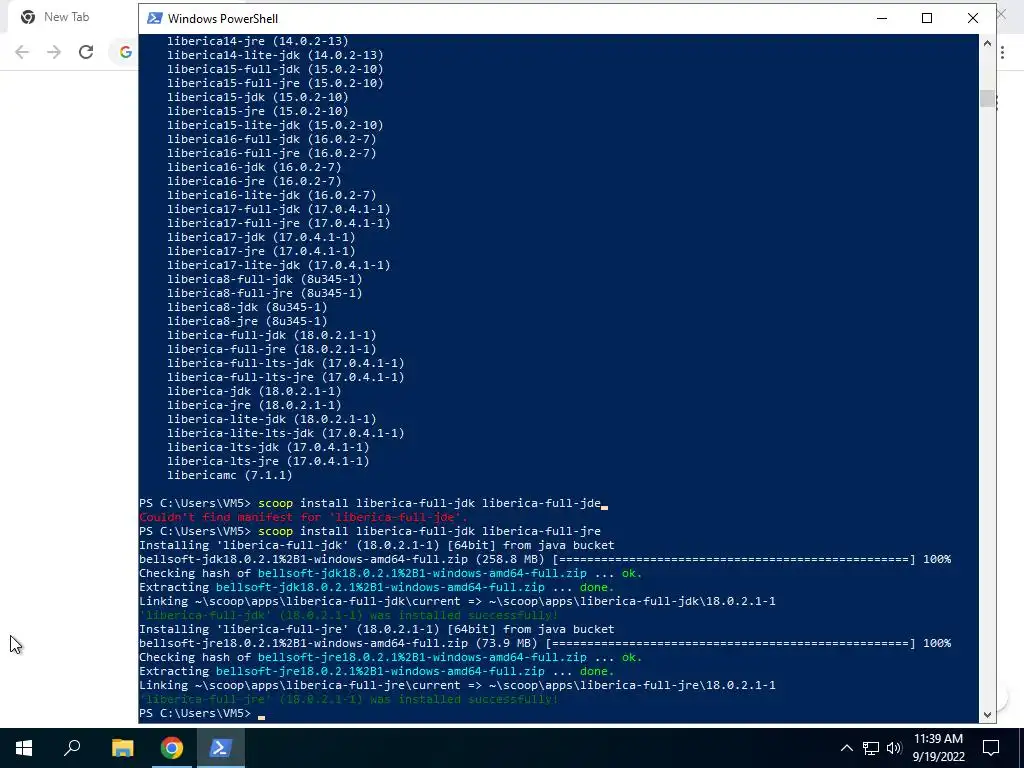
Task: Click PowerShell scrollbar down arrow
Action: (x=987, y=714)
